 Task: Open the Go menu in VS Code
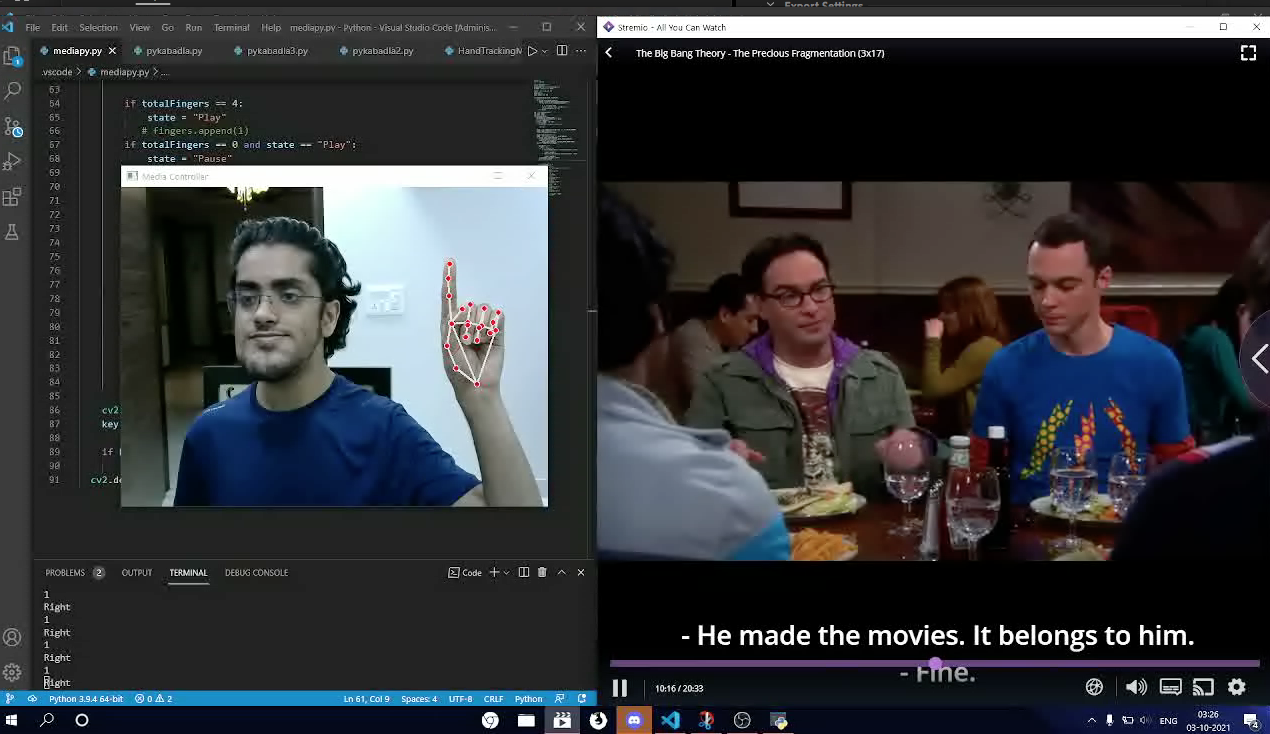(167, 27)
